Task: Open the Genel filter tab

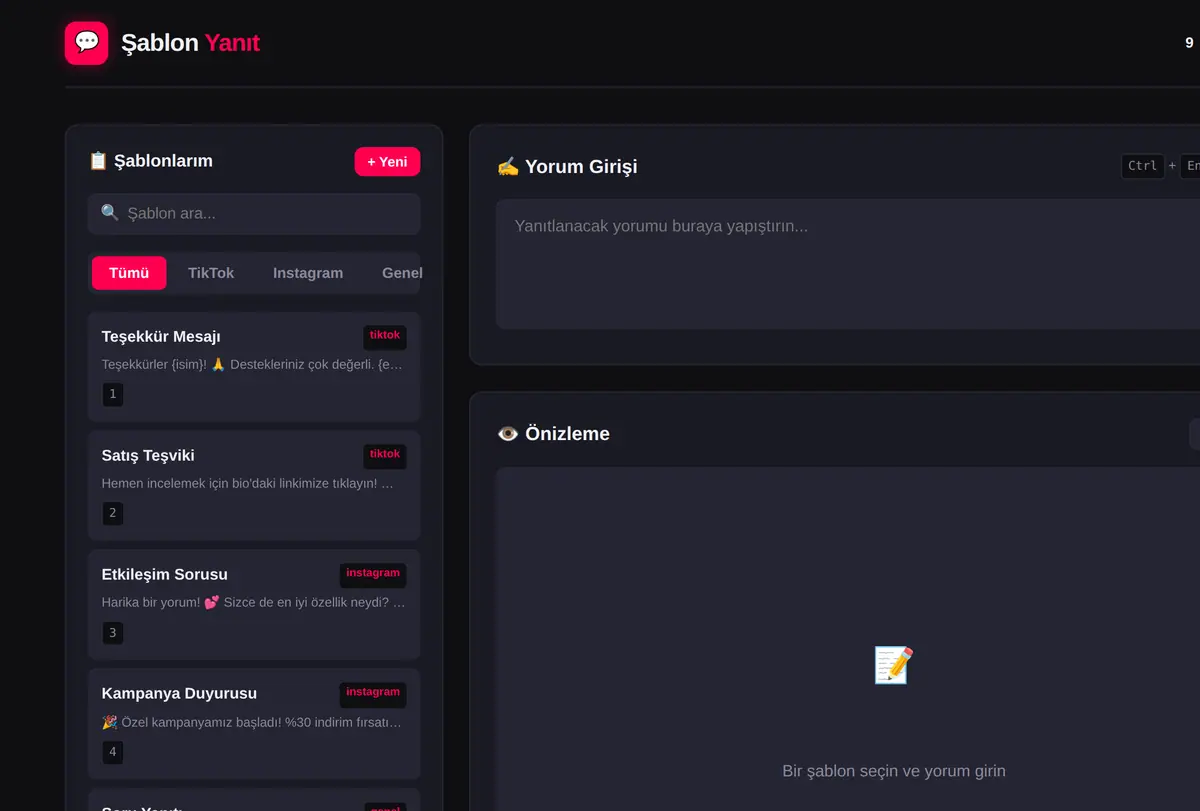Action: (402, 273)
